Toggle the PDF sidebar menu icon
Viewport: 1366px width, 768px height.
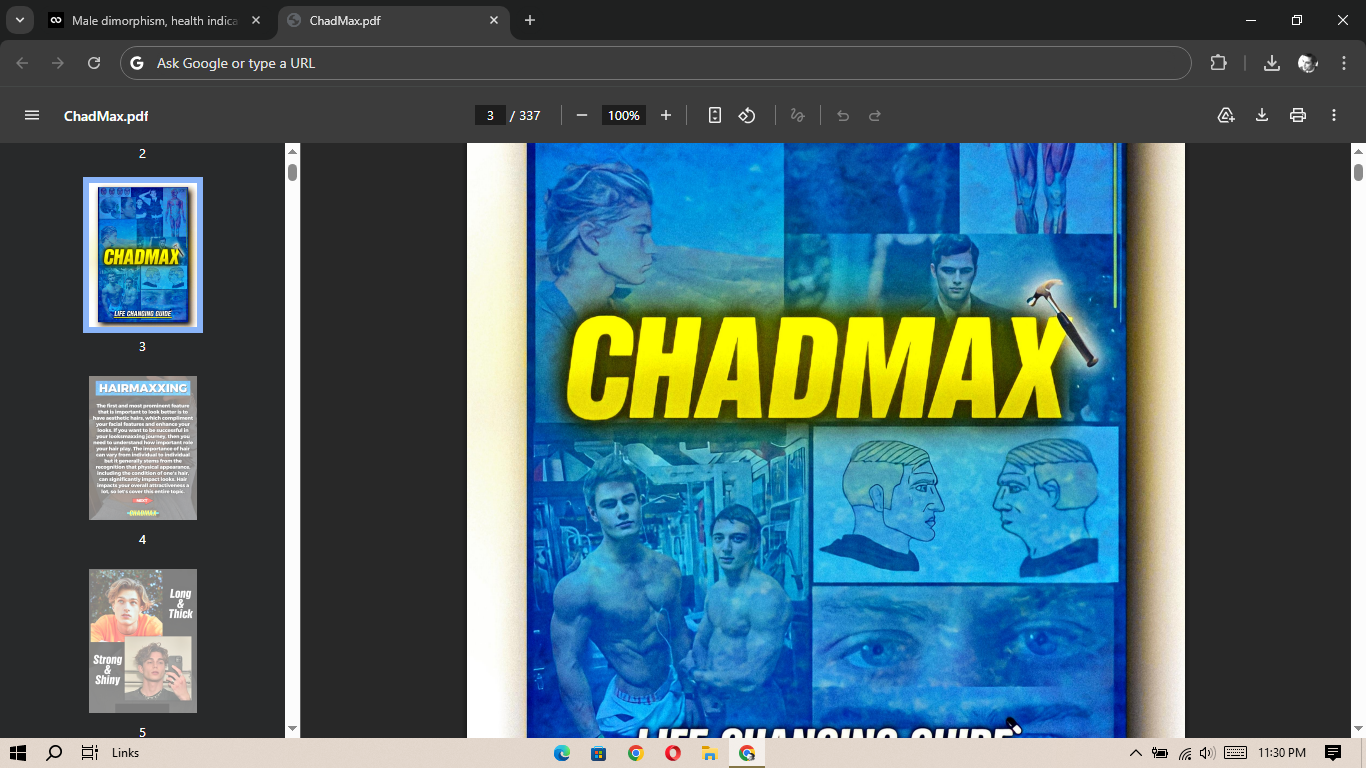tap(32, 115)
